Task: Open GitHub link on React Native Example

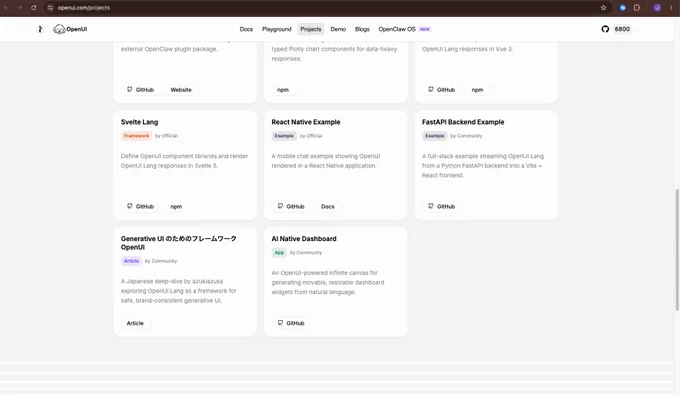Action: click(x=291, y=207)
